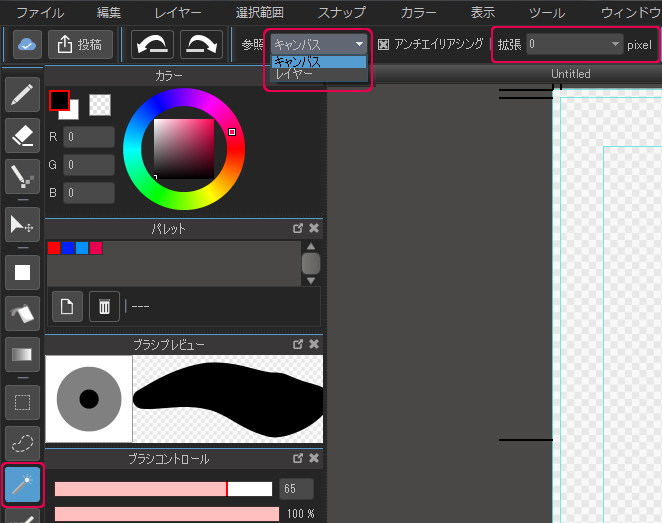This screenshot has height=523, width=662.
Task: Click the palette scroll up arrow
Action: pos(311,247)
